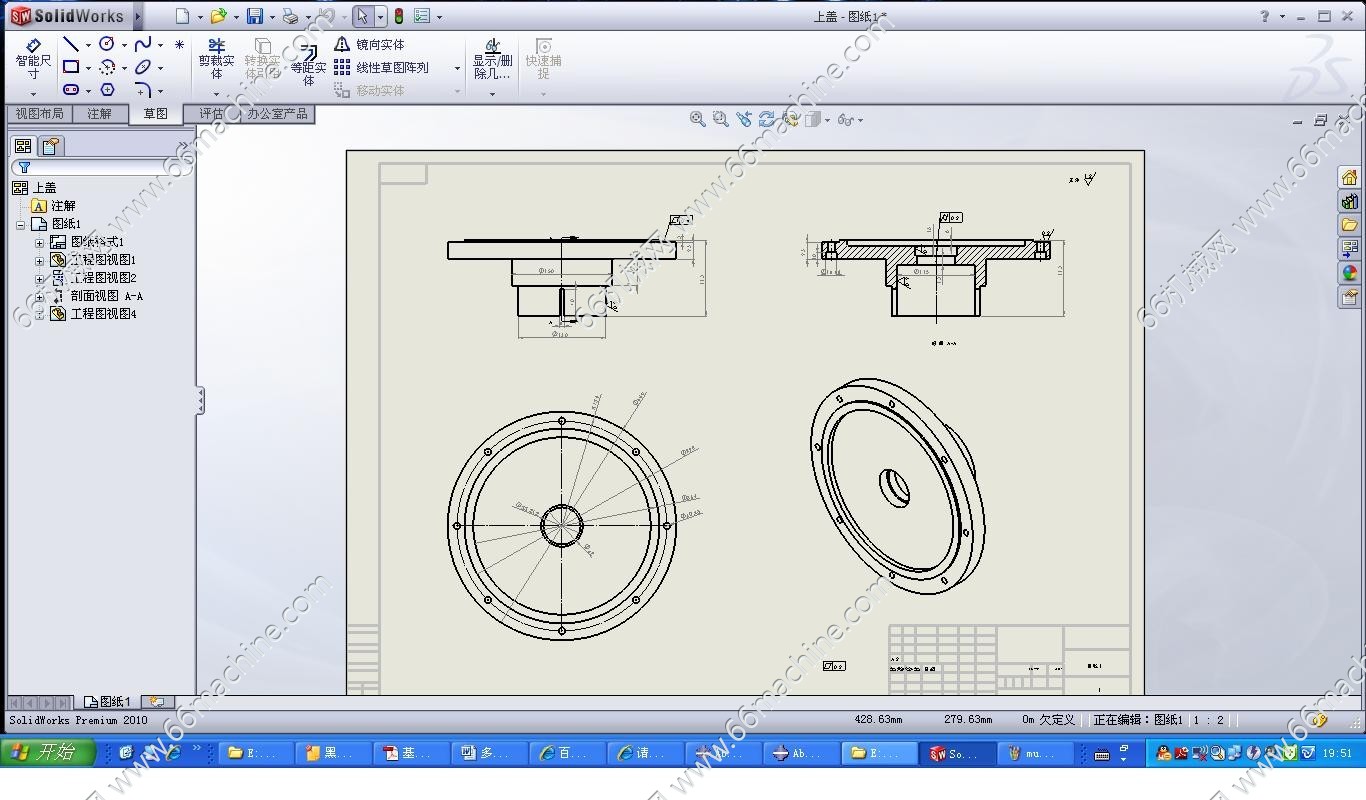Image resolution: width=1366 pixels, height=800 pixels.
Task: Click the Rebuild traffic light icon
Action: point(399,16)
